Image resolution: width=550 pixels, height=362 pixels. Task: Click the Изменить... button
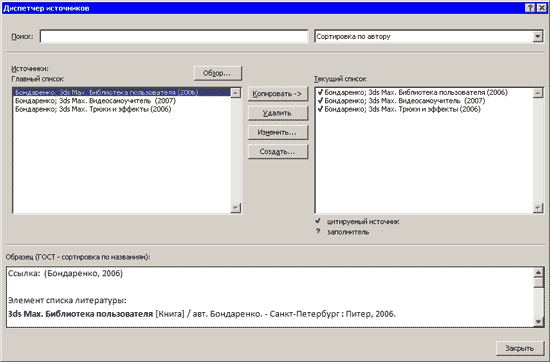click(x=277, y=132)
